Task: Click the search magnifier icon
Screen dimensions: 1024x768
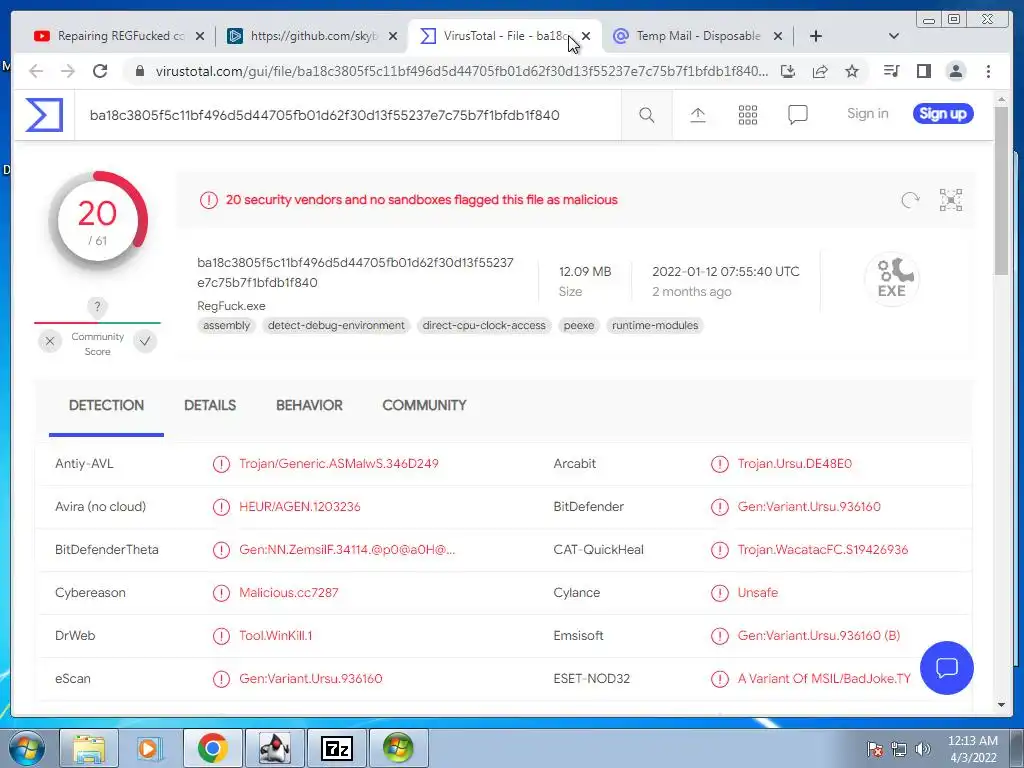Action: (x=647, y=115)
